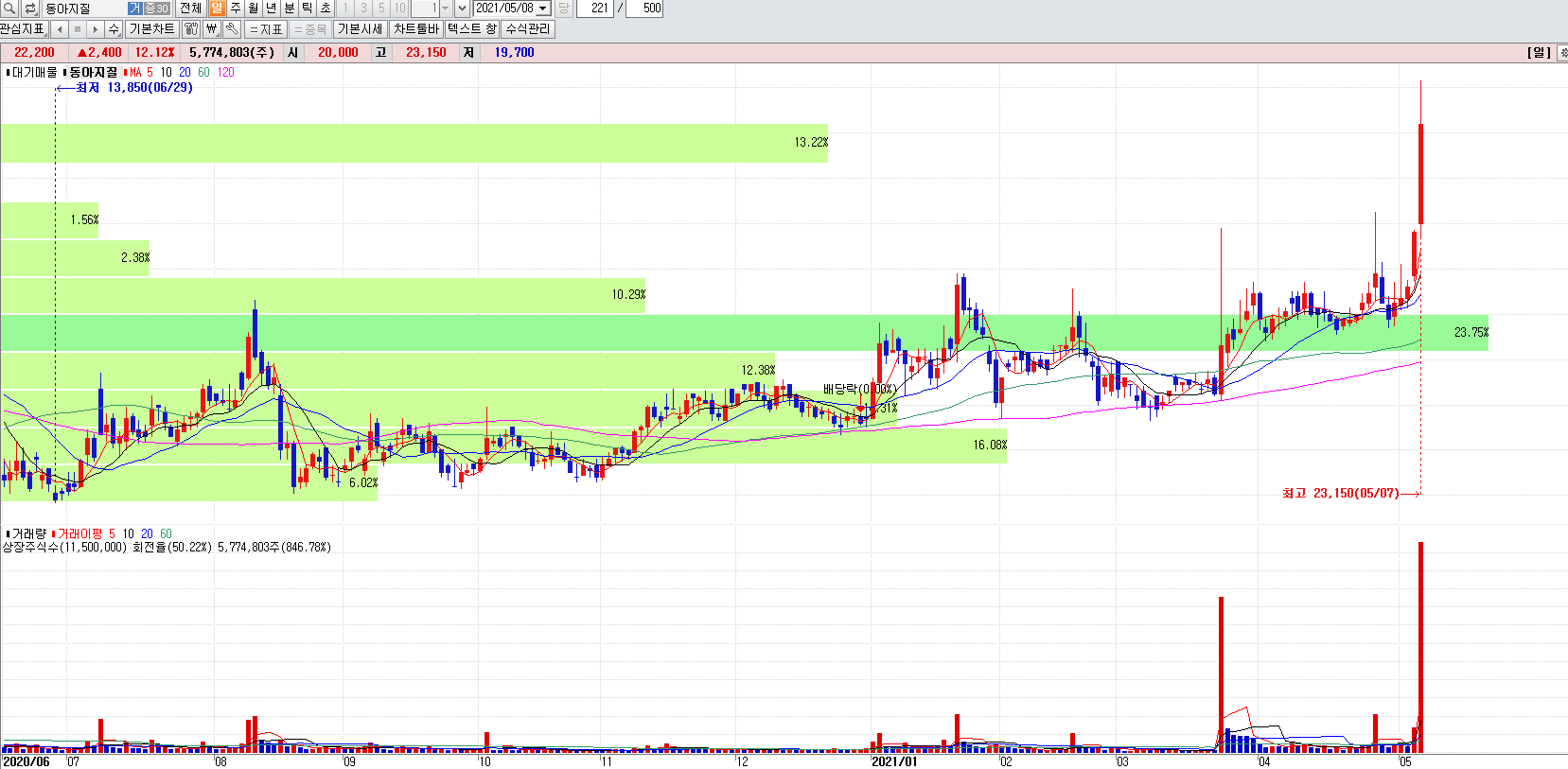
Task: Click the '증30' margin badge
Action: [156, 9]
